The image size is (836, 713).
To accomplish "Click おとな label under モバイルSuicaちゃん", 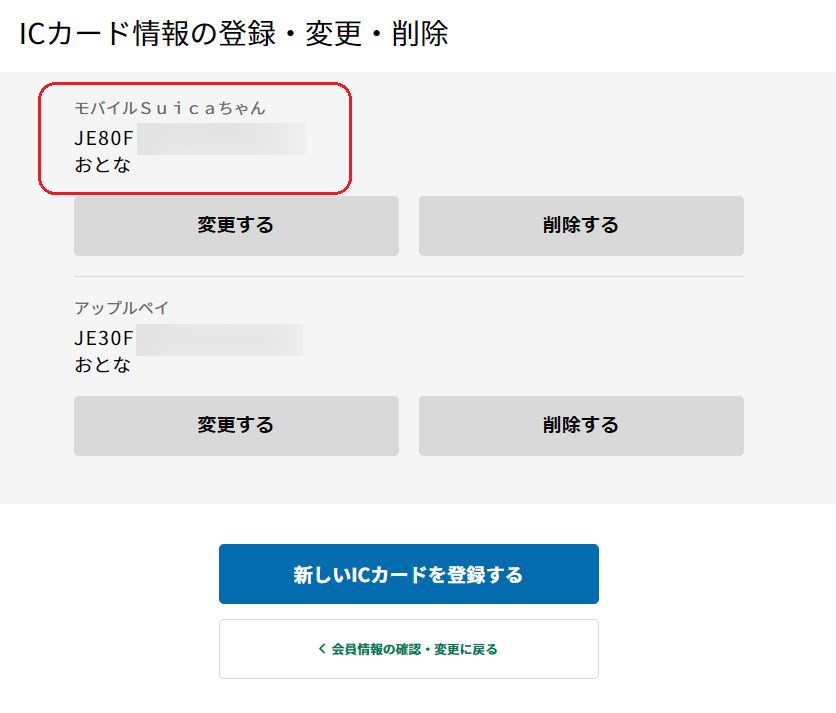I will click(102, 165).
